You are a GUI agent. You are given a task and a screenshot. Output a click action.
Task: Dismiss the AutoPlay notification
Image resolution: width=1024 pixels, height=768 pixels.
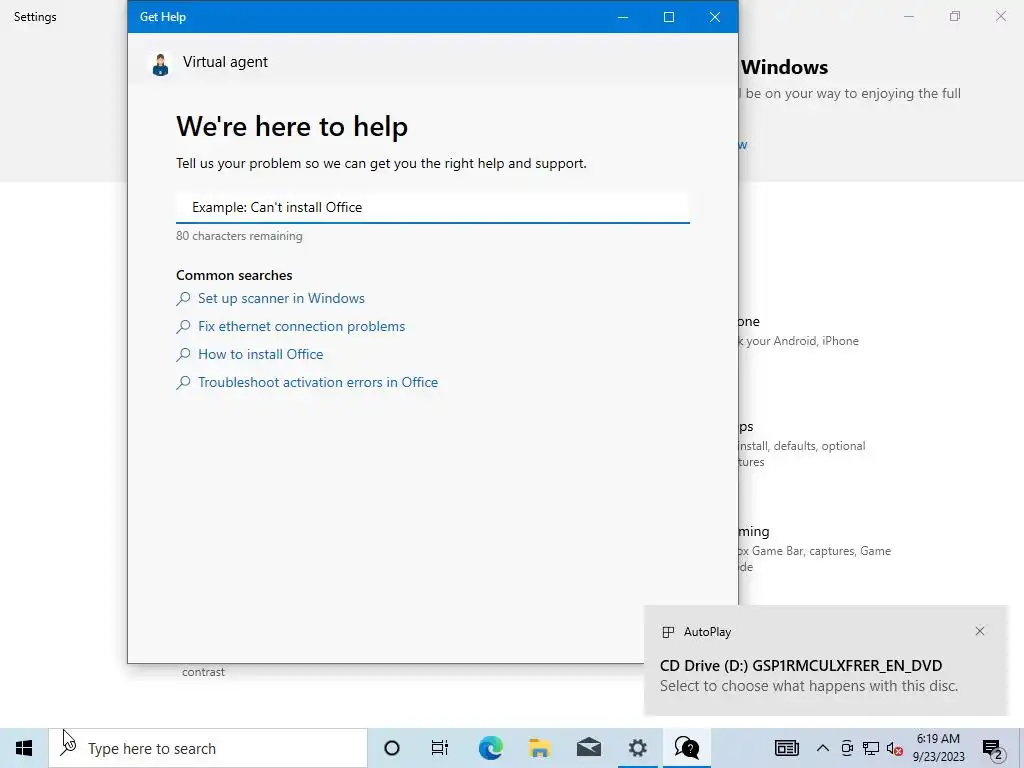(x=980, y=631)
